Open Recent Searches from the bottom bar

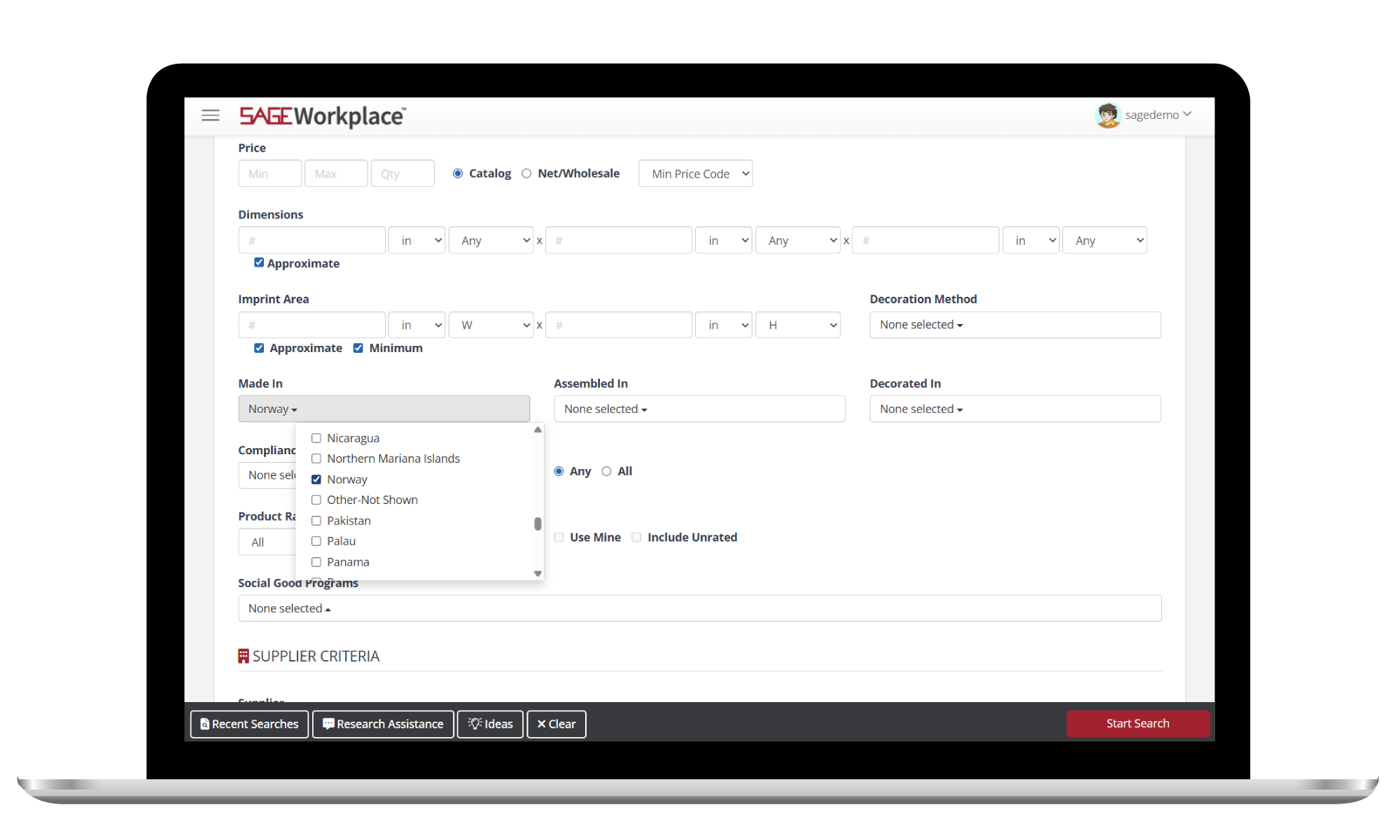(x=249, y=724)
